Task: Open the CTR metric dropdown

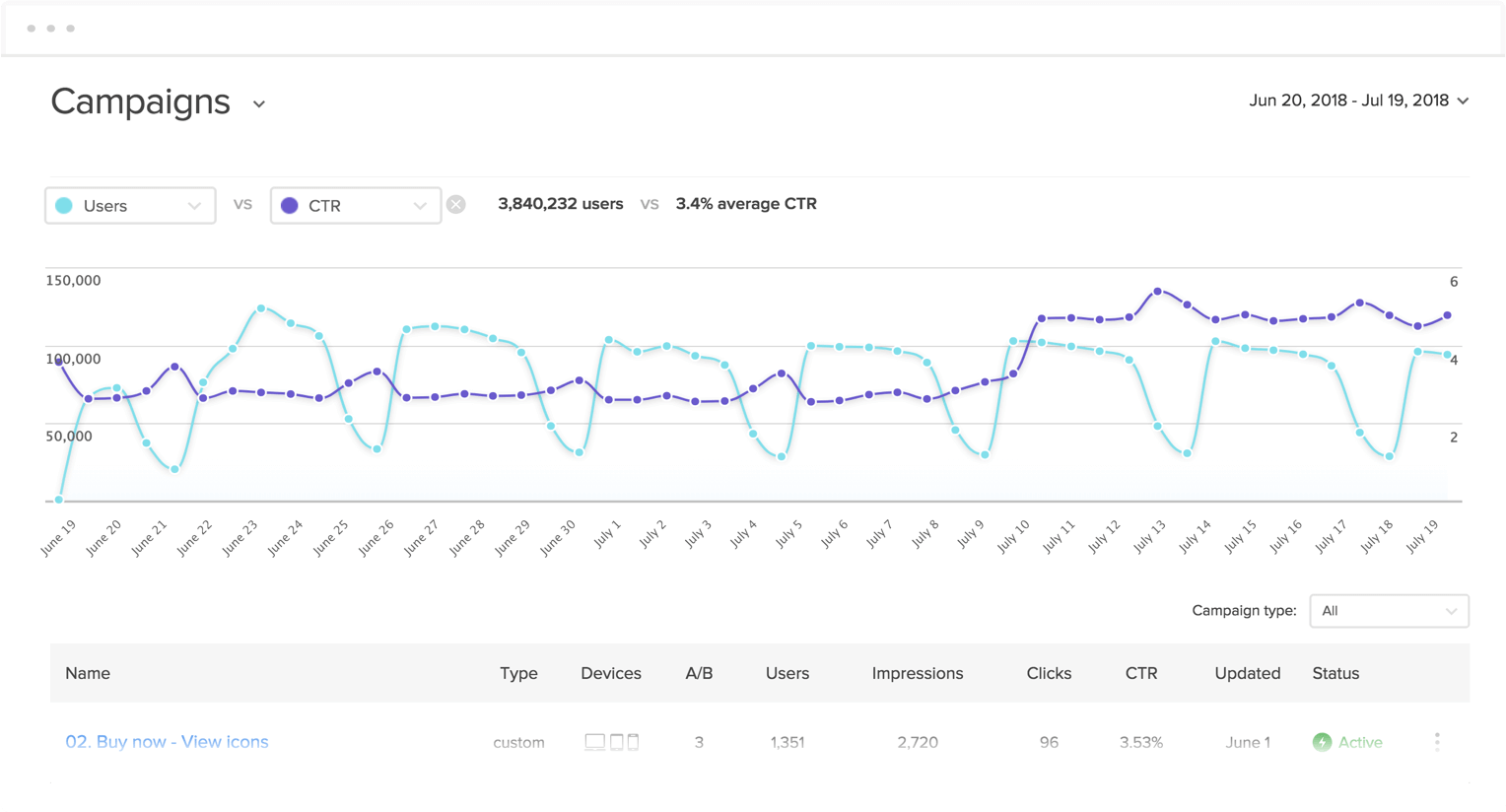Action: pos(356,206)
